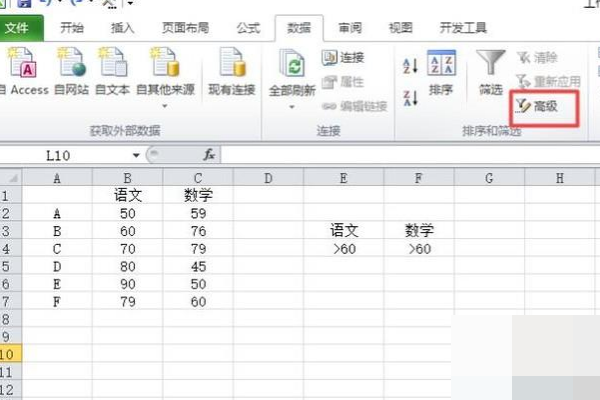Open Quick Access Toolbar customize dropdown
This screenshot has width=600, height=400.
coord(130,3)
